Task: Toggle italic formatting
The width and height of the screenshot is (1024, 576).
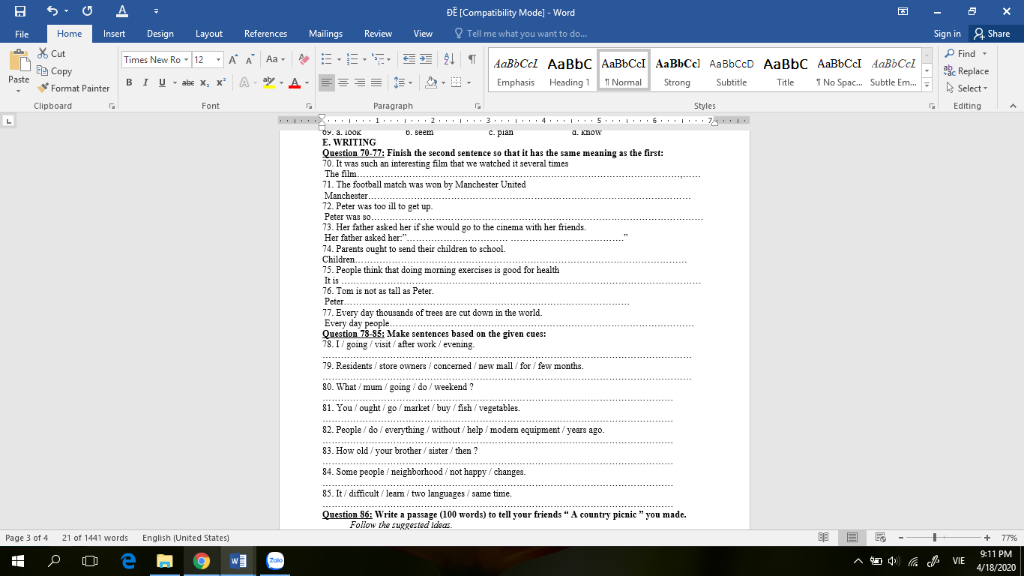Action: click(x=145, y=82)
